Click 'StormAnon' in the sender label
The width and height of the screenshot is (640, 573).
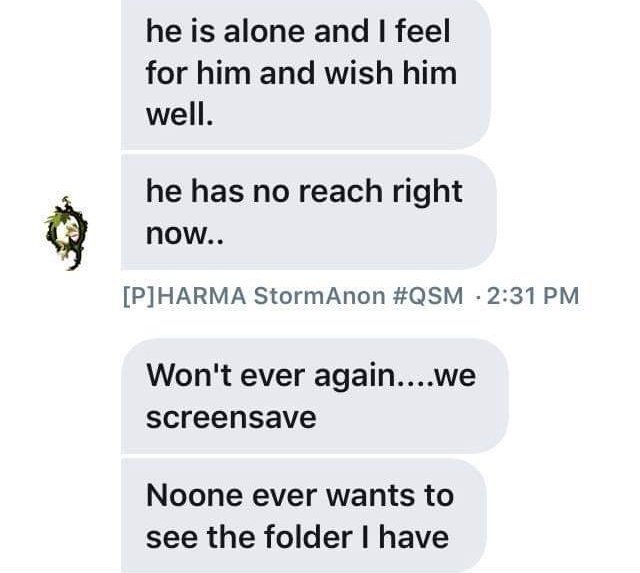319,295
